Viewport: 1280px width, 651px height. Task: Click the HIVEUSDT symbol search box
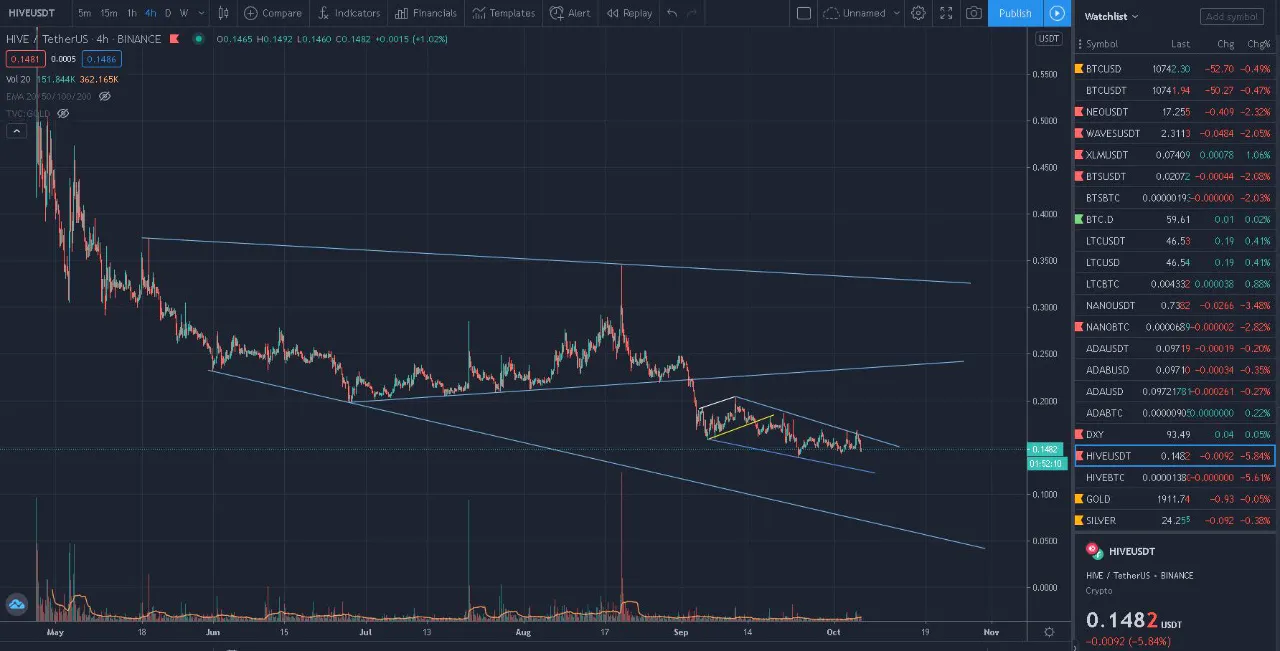(x=34, y=13)
